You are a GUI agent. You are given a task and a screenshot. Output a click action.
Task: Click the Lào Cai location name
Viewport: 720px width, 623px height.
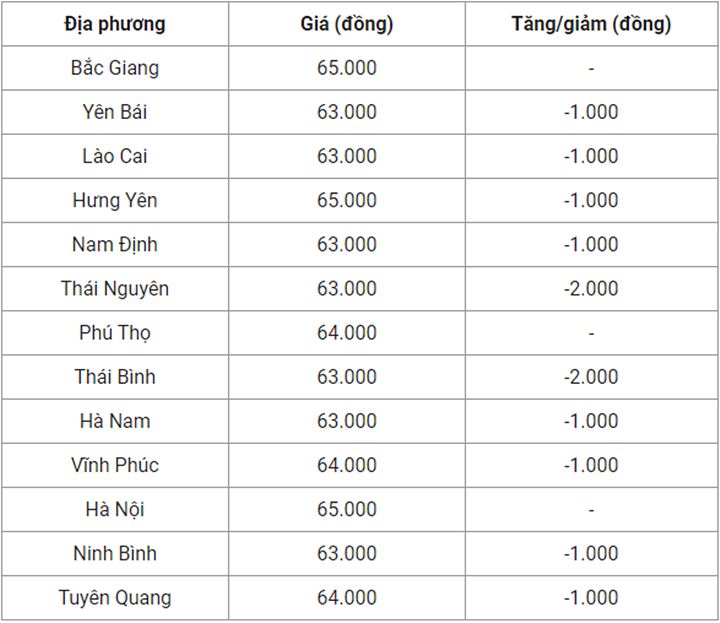pyautogui.click(x=115, y=156)
